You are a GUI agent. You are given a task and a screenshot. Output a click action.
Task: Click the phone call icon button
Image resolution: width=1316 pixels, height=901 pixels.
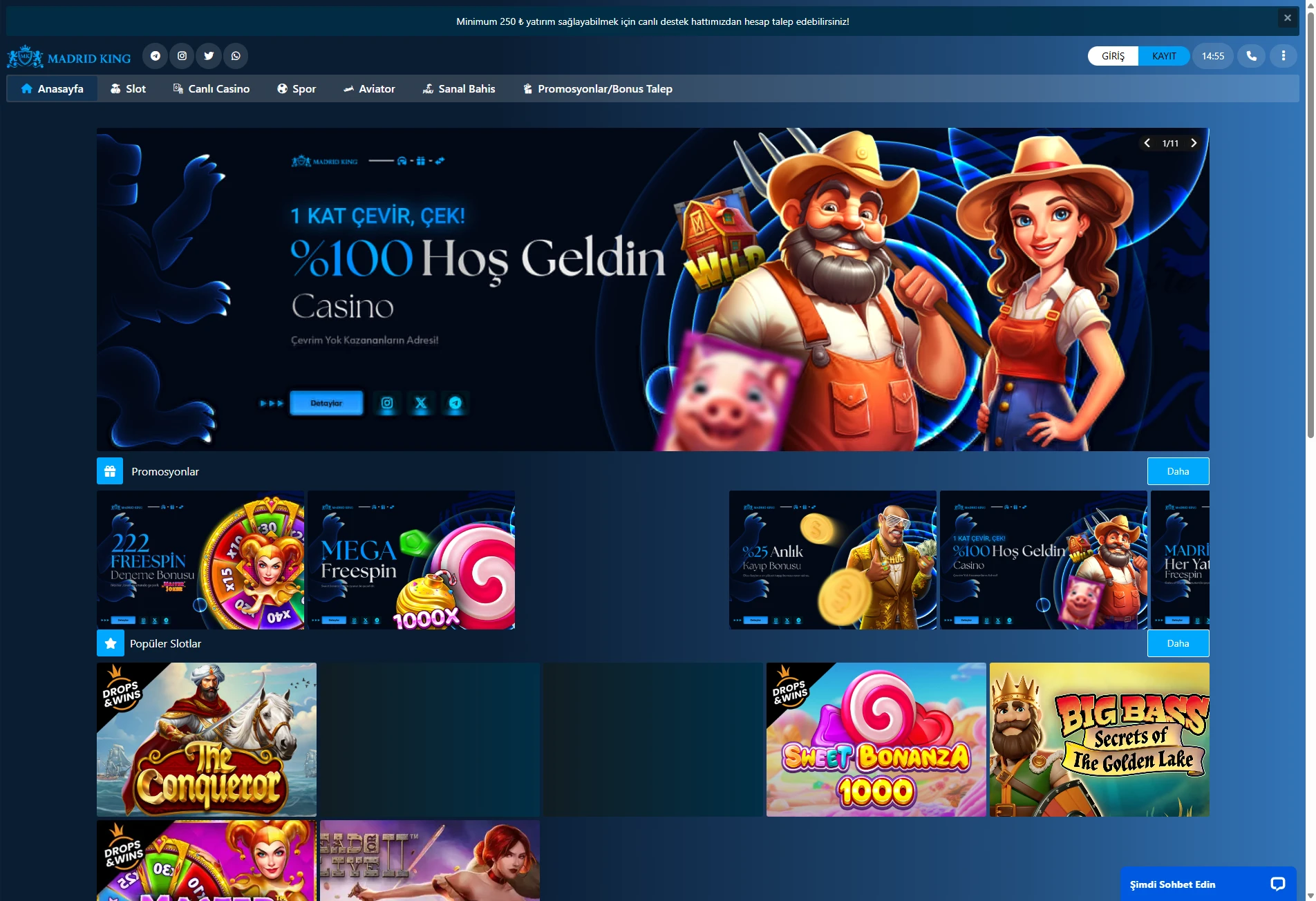(x=1252, y=56)
